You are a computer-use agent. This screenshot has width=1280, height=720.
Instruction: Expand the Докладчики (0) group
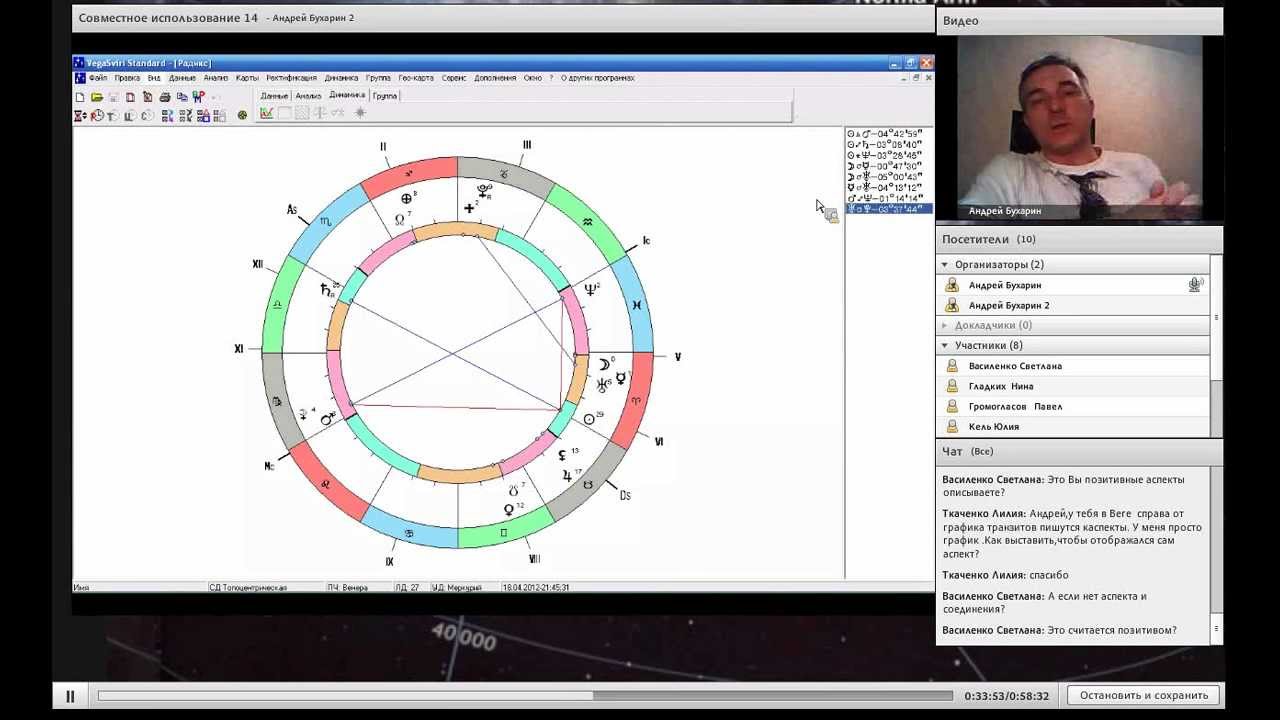coord(945,325)
